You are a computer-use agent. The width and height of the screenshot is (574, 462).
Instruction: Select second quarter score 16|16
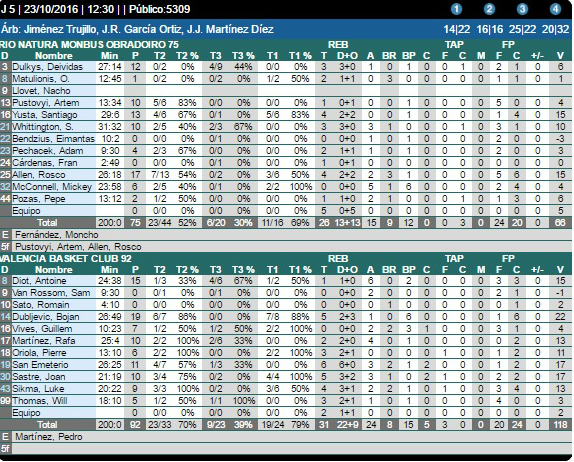pyautogui.click(x=490, y=29)
